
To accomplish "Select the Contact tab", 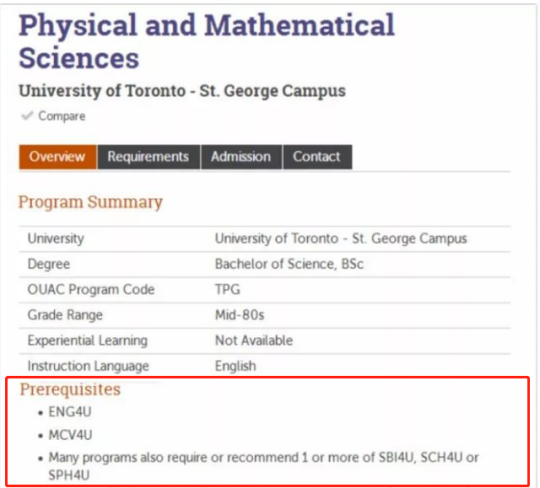I will coord(317,157).
